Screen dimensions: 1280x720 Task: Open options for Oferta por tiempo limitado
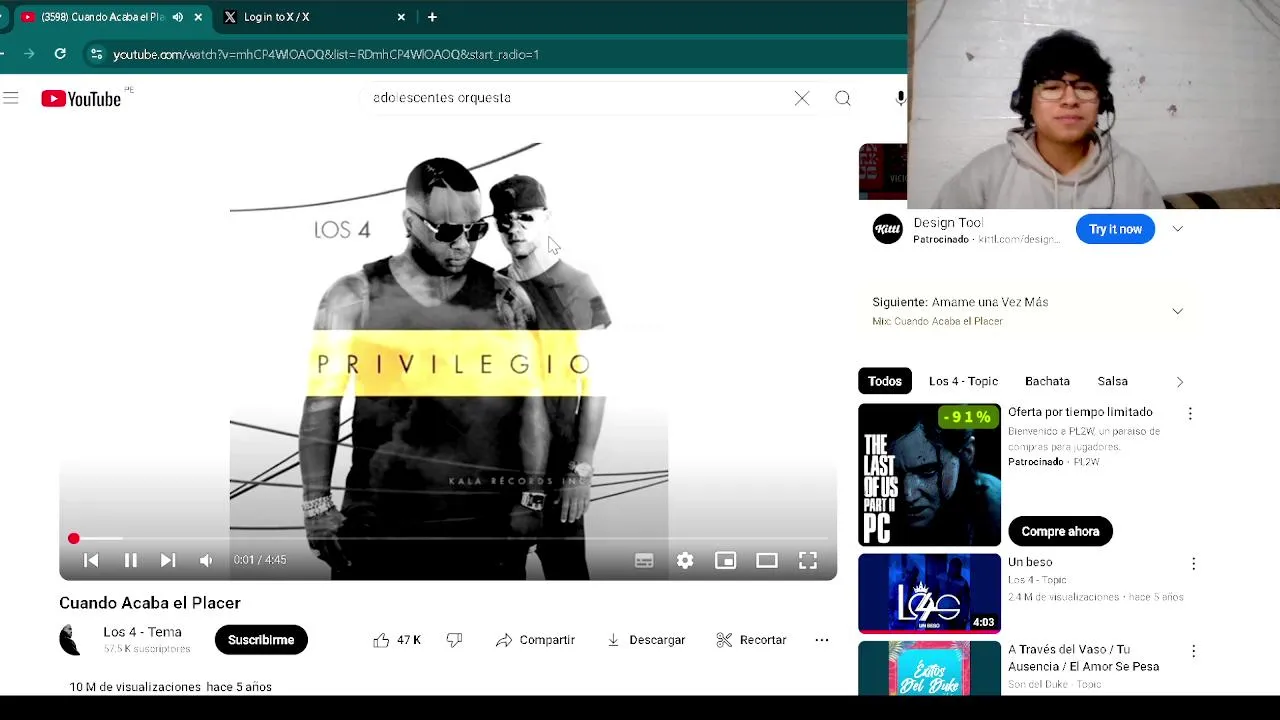coord(1190,413)
